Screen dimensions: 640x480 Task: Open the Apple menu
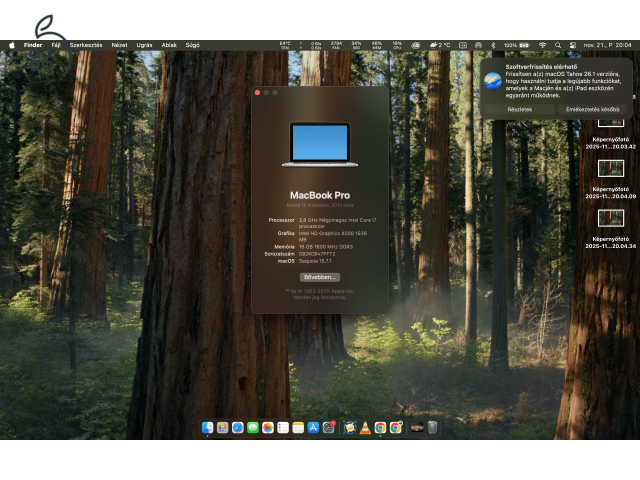click(12, 45)
